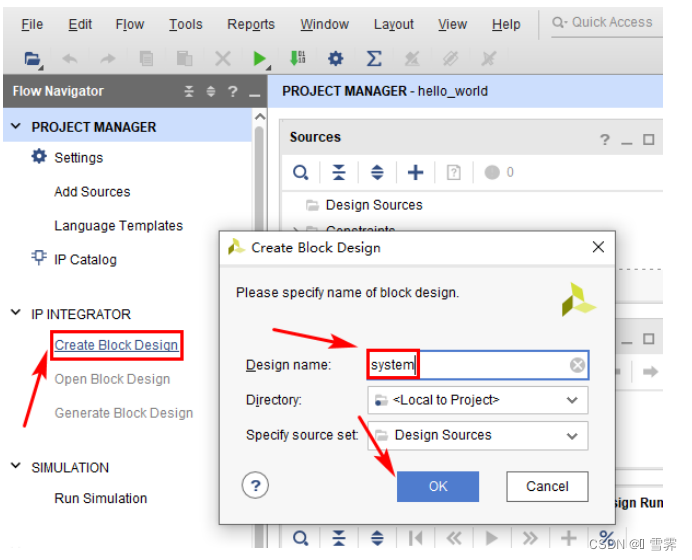The width and height of the screenshot is (692, 560).
Task: Click the Paste icon in toolbar
Action: pos(184,58)
